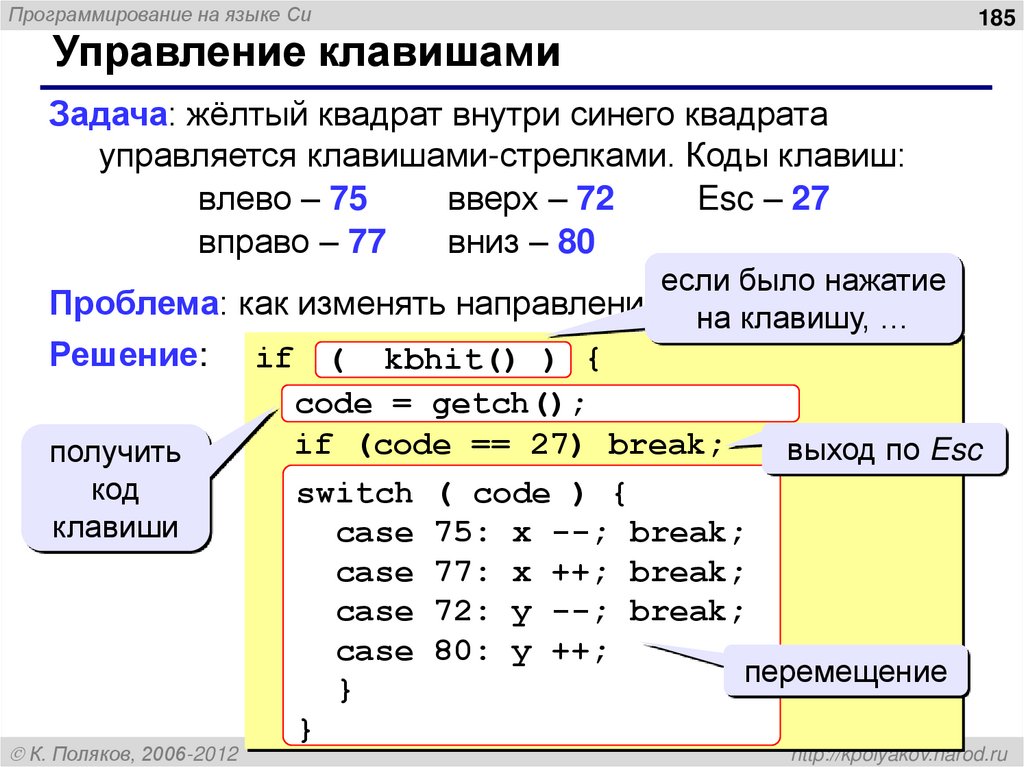
Task: Click the text "как изменять направление"
Action: point(441,303)
